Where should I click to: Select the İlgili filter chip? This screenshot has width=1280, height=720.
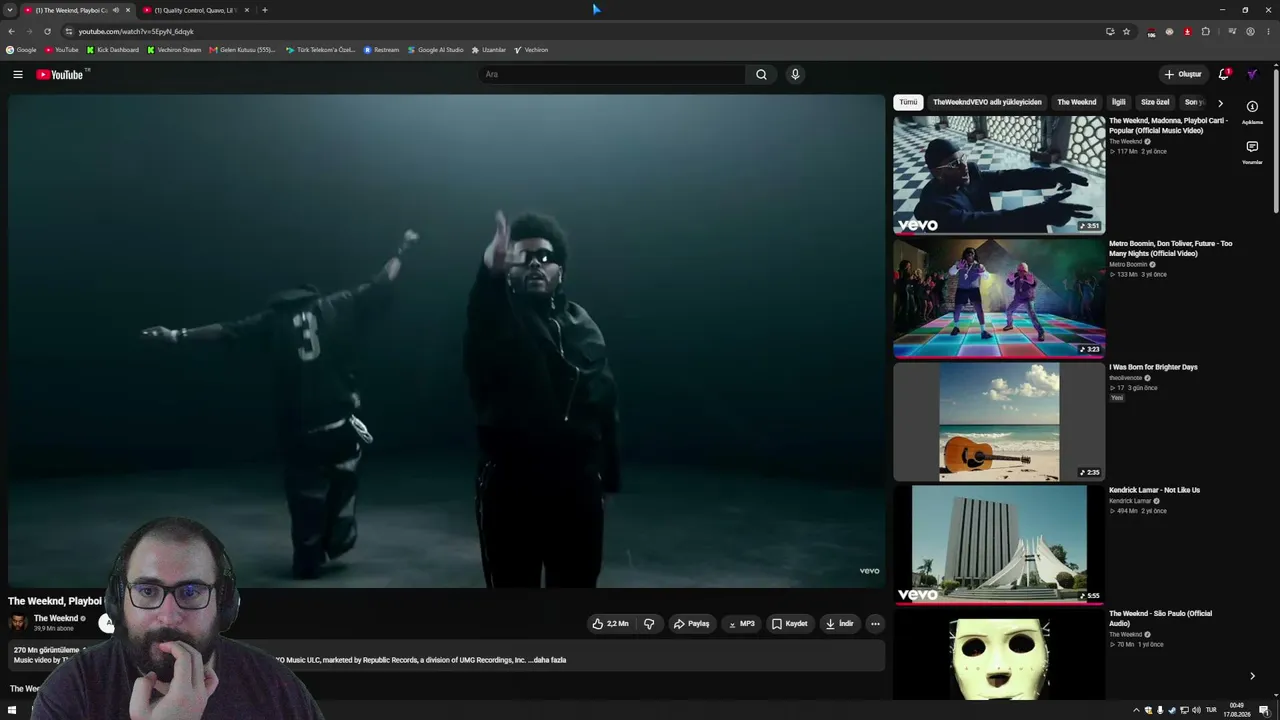coord(1119,102)
